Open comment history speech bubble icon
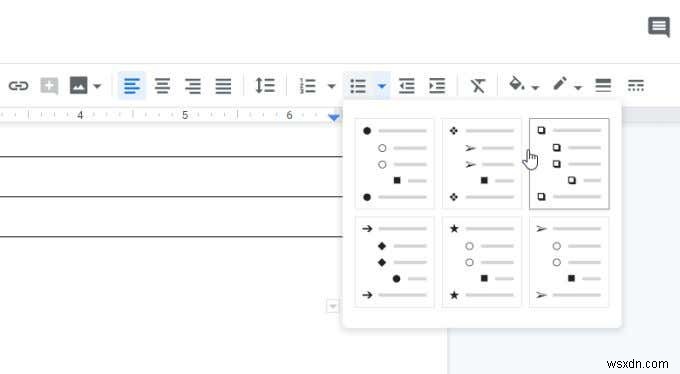 coord(659,27)
